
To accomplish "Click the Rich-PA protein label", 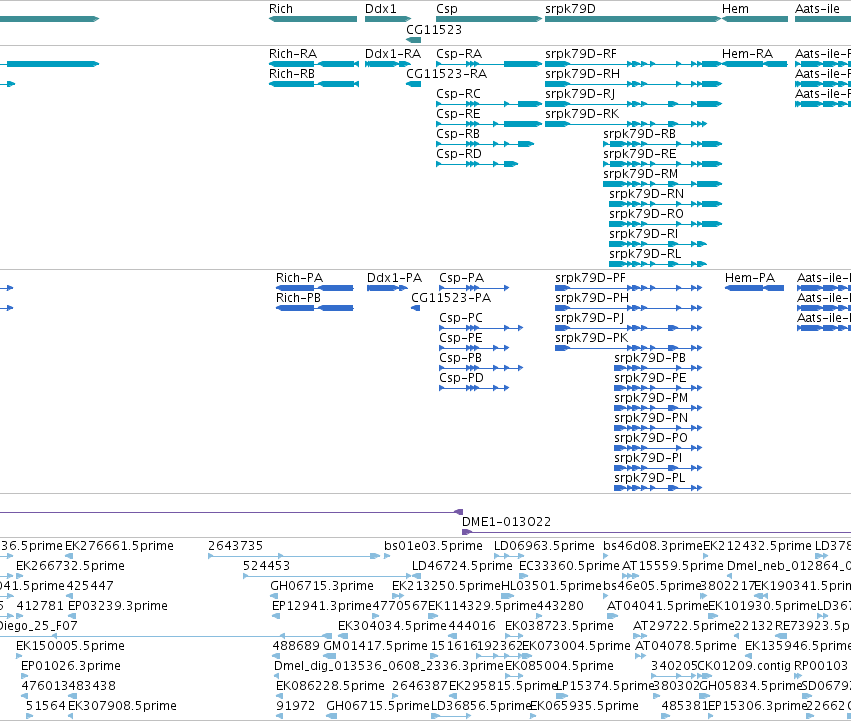I will point(300,278).
